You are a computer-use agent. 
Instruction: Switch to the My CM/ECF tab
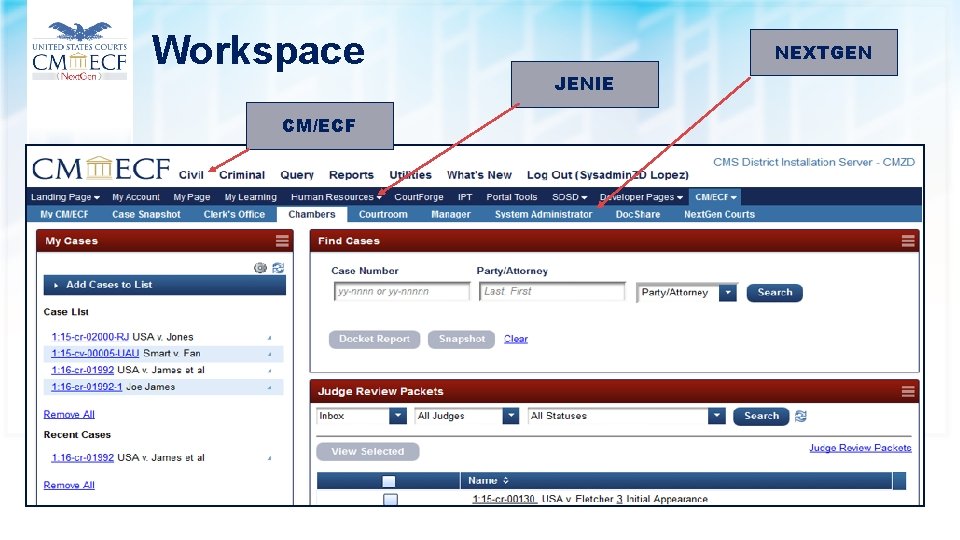[64, 214]
